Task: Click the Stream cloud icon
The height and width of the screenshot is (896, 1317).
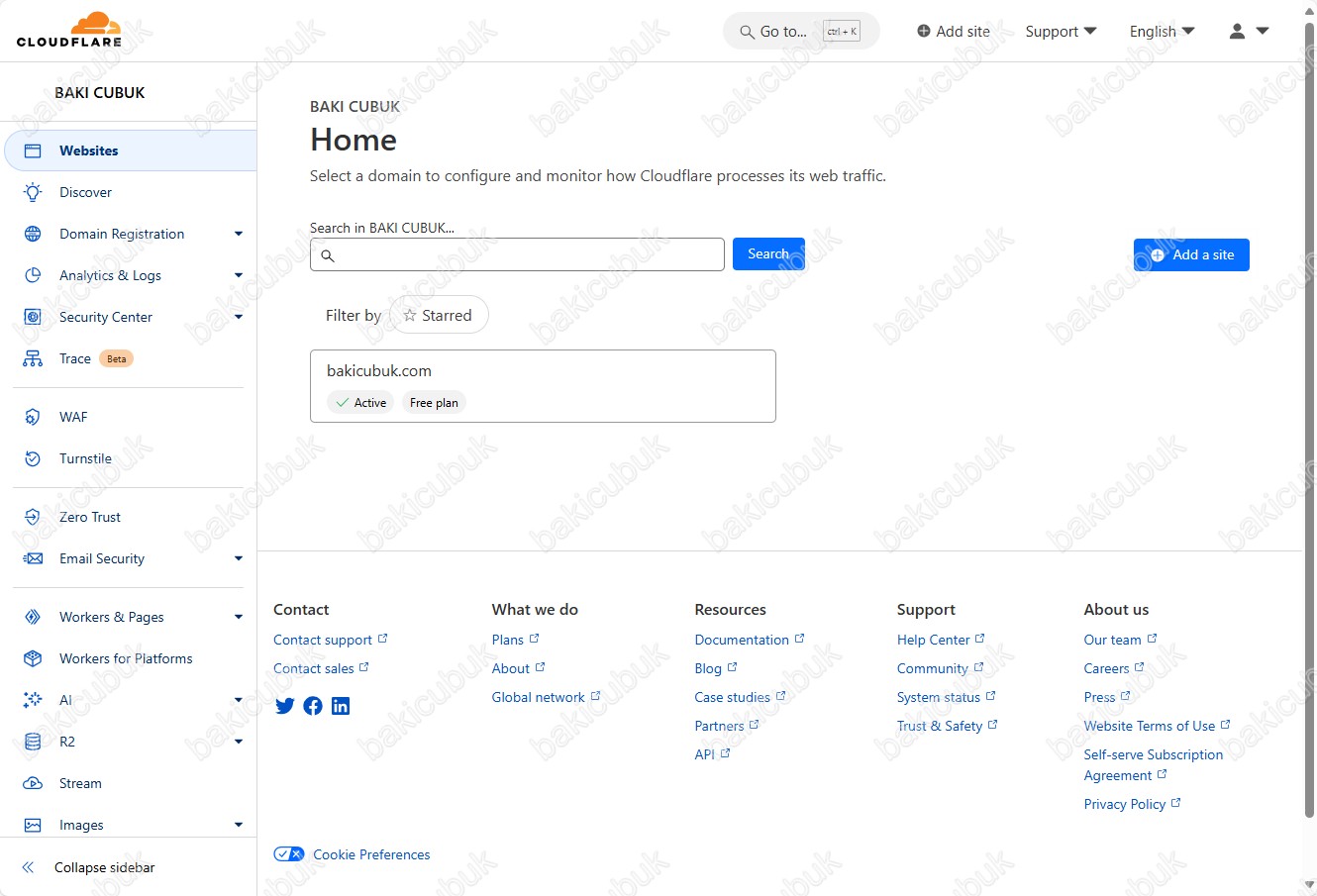Action: point(33,783)
